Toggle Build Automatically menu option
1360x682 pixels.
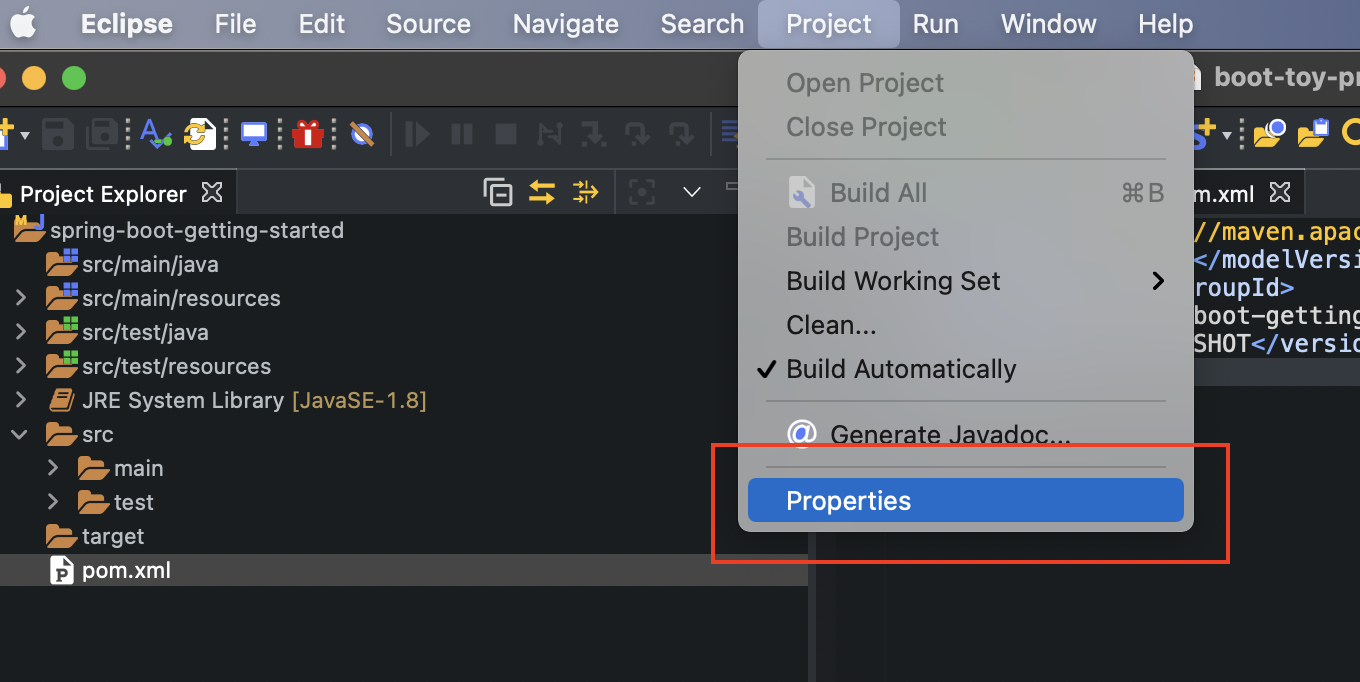(900, 369)
